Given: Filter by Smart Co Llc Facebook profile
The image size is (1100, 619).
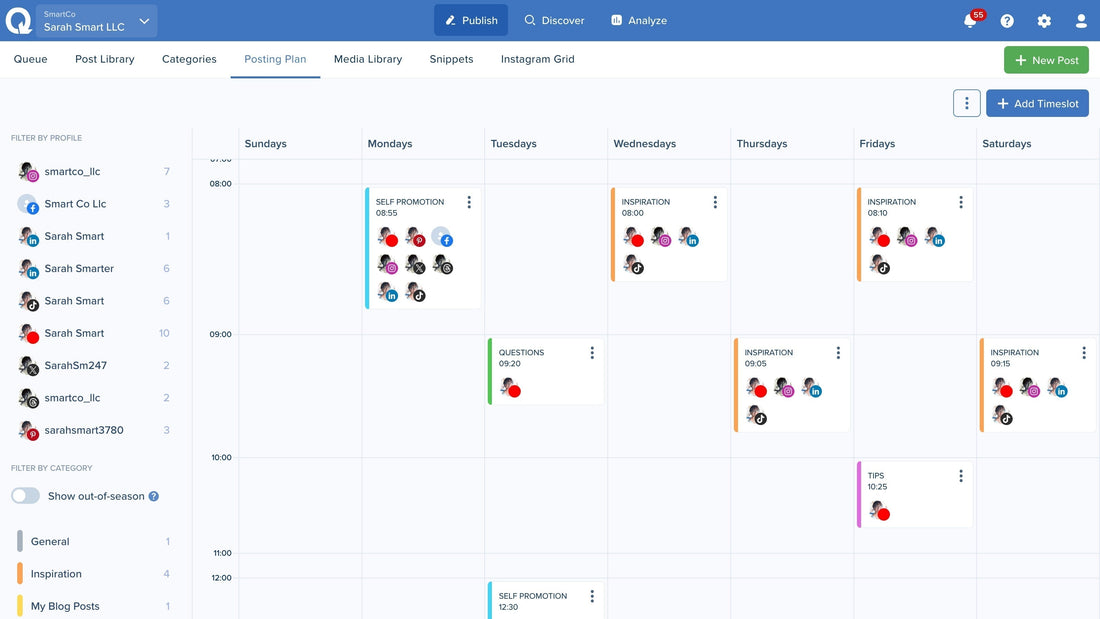Looking at the screenshot, I should click(94, 204).
